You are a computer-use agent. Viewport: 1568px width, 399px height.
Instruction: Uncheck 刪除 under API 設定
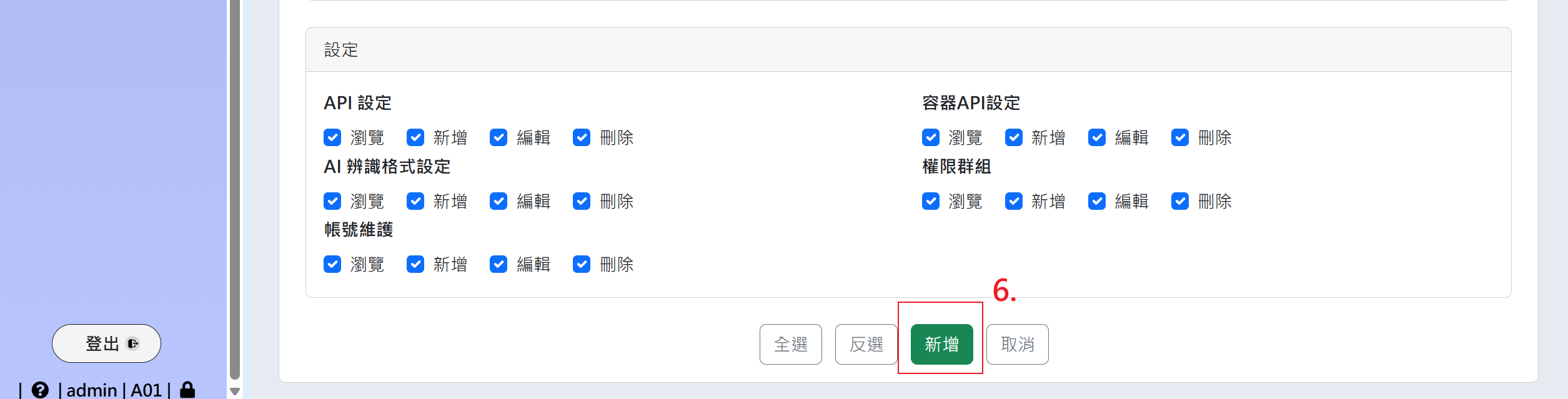(582, 137)
